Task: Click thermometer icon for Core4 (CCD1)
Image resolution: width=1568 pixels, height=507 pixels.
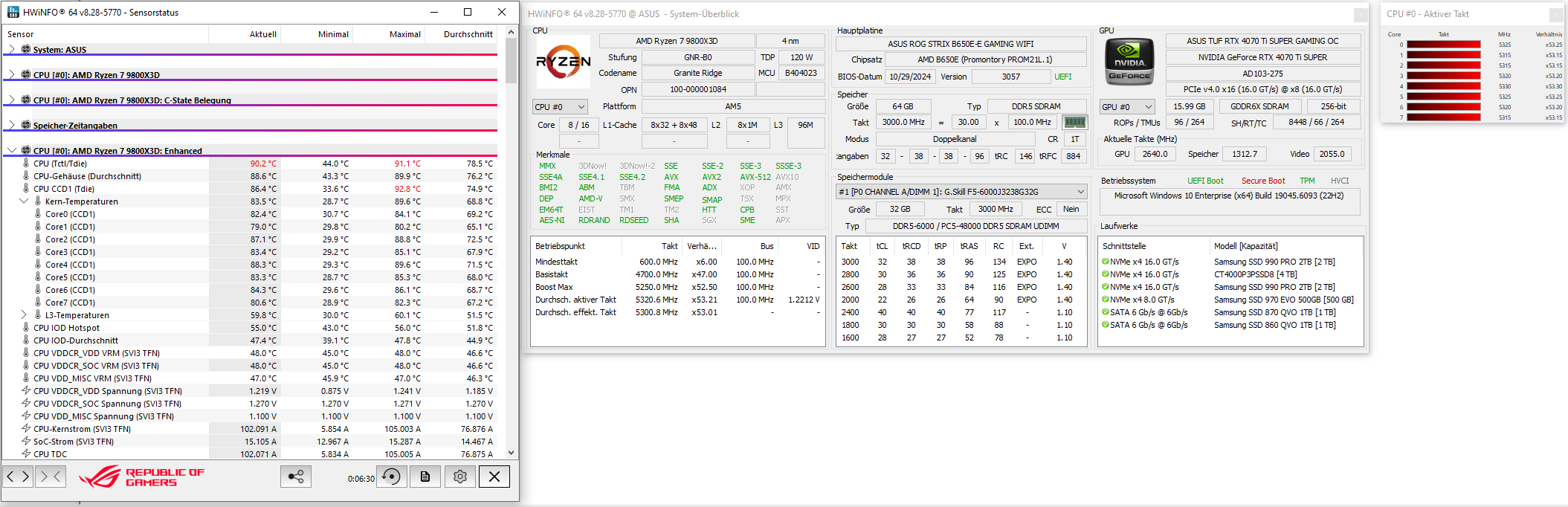Action: pyautogui.click(x=38, y=265)
